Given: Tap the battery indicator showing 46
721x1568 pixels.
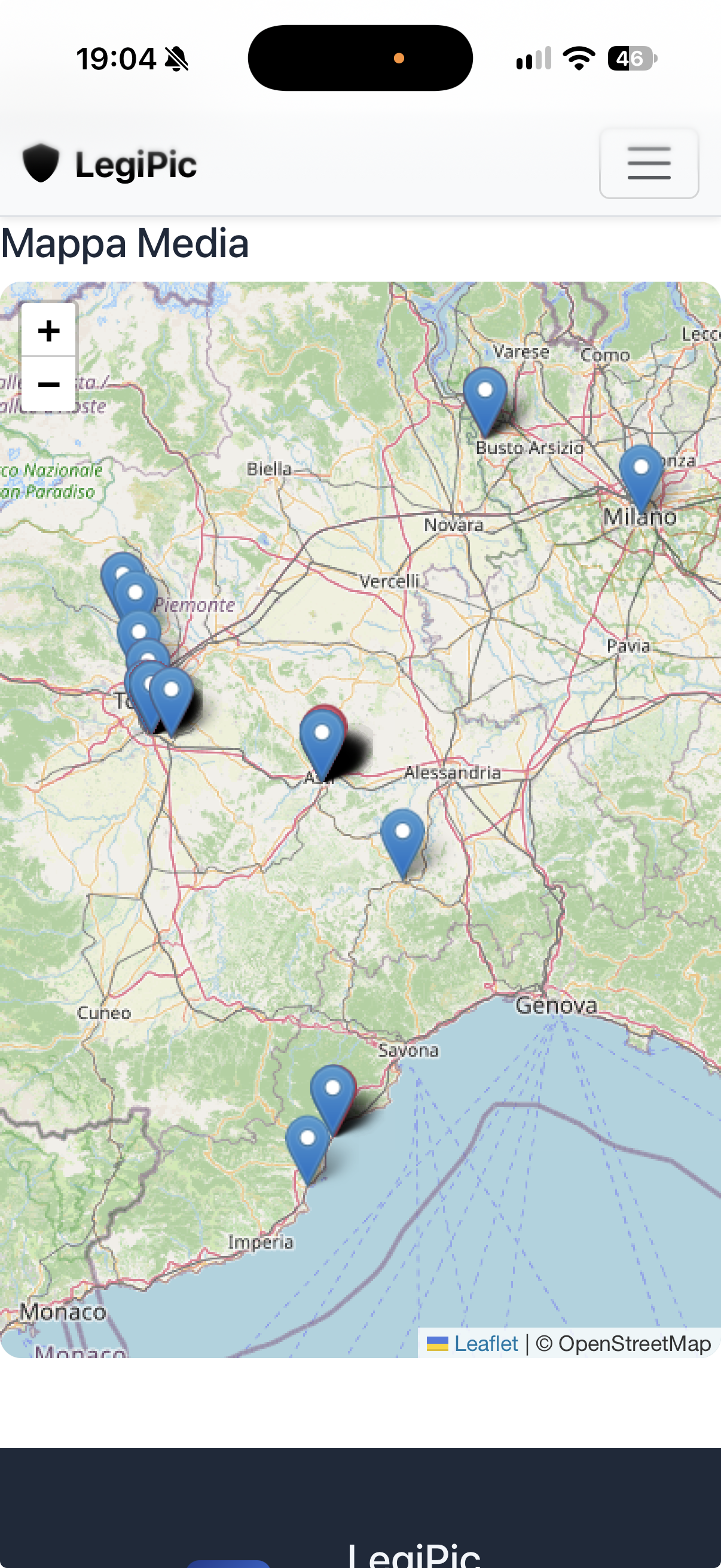Looking at the screenshot, I should (x=633, y=59).
